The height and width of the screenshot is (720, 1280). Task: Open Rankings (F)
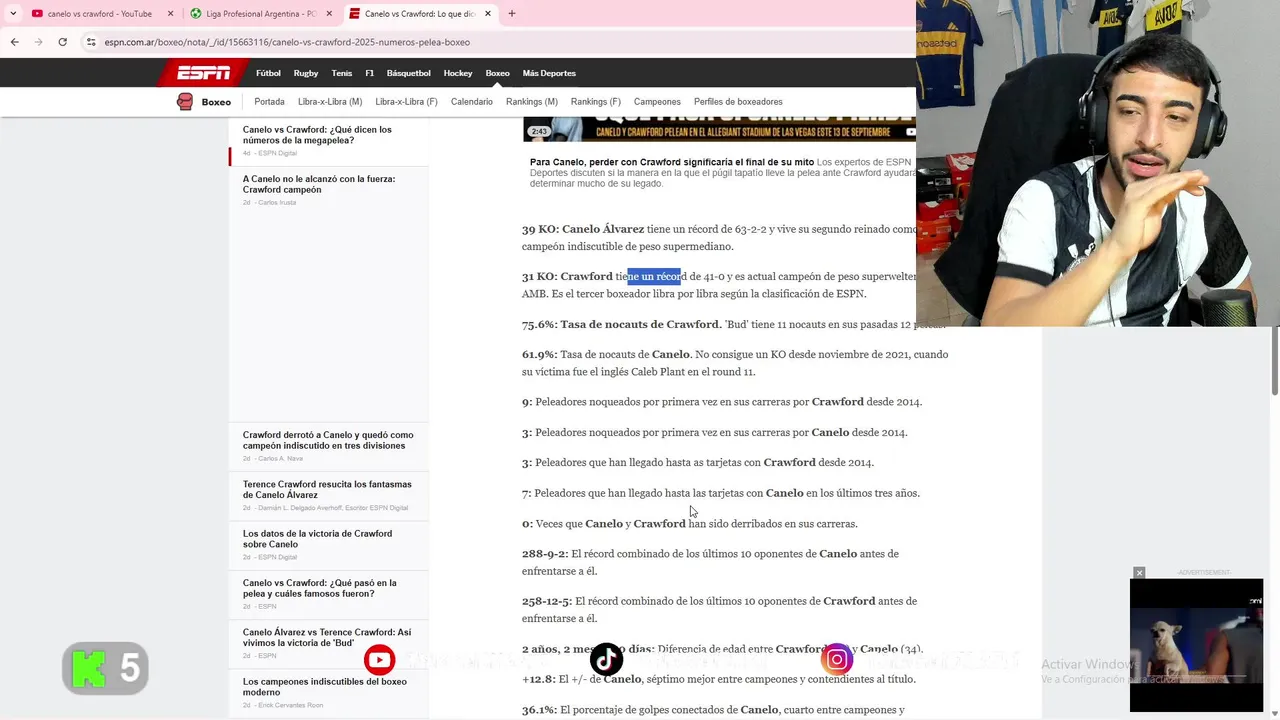pos(596,102)
